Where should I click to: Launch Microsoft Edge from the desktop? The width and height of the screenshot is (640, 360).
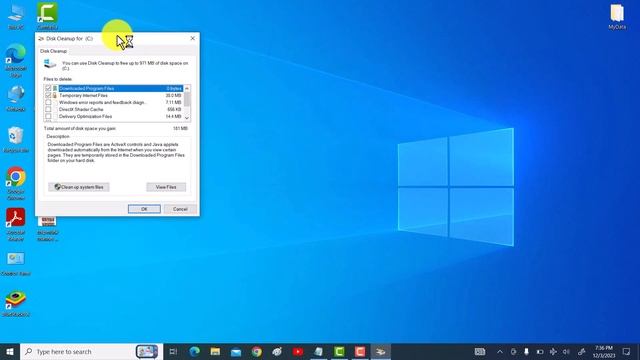tap(16, 60)
